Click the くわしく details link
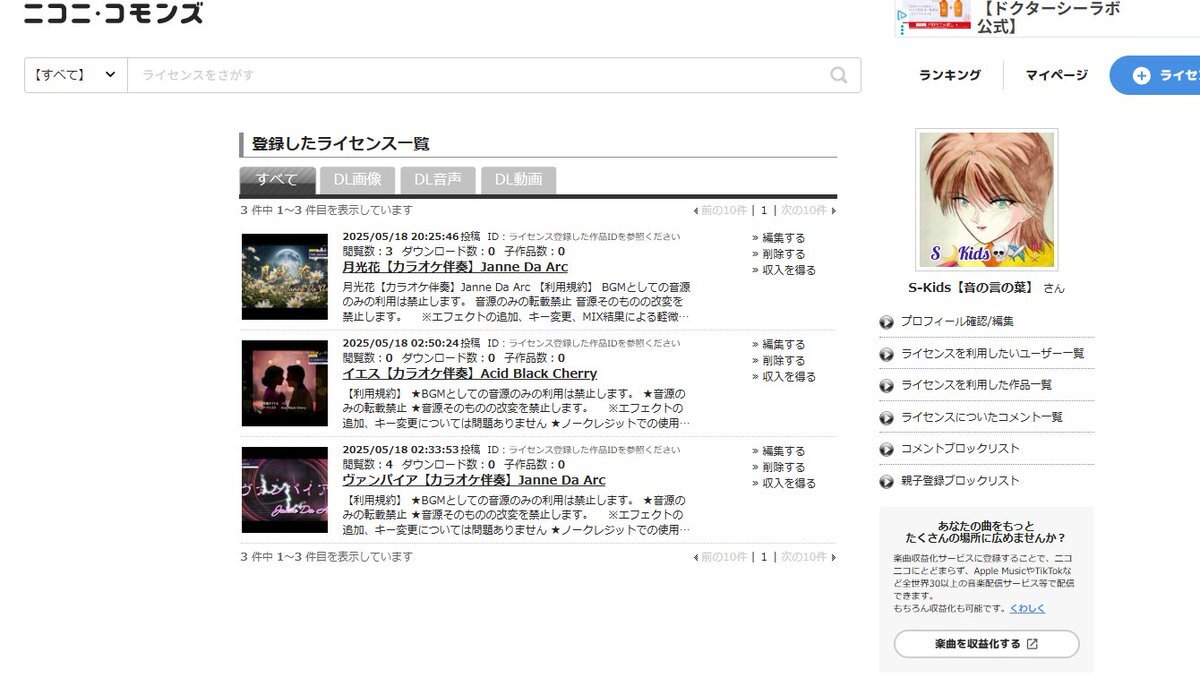Viewport: 1200px width, 678px height. [x=1027, y=608]
